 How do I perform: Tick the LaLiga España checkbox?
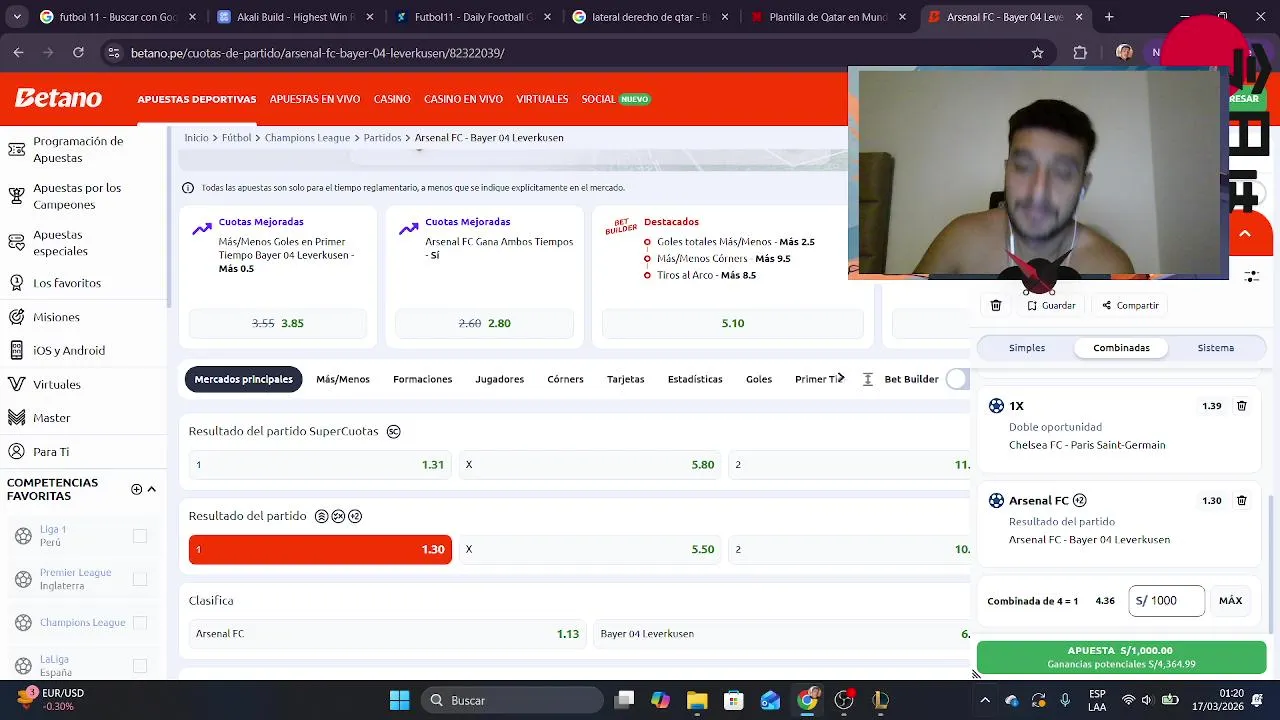coord(140,666)
